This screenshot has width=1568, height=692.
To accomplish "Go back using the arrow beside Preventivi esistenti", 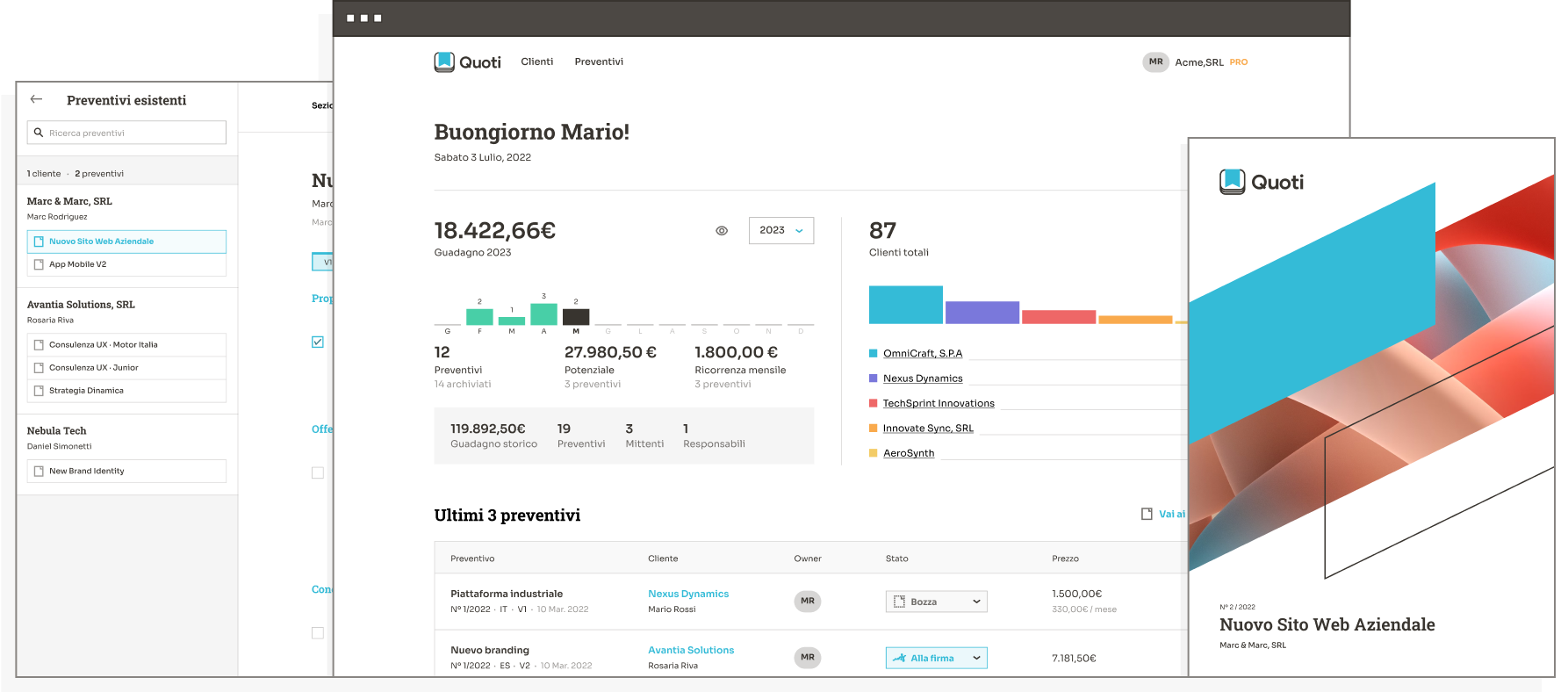I will [x=36, y=99].
